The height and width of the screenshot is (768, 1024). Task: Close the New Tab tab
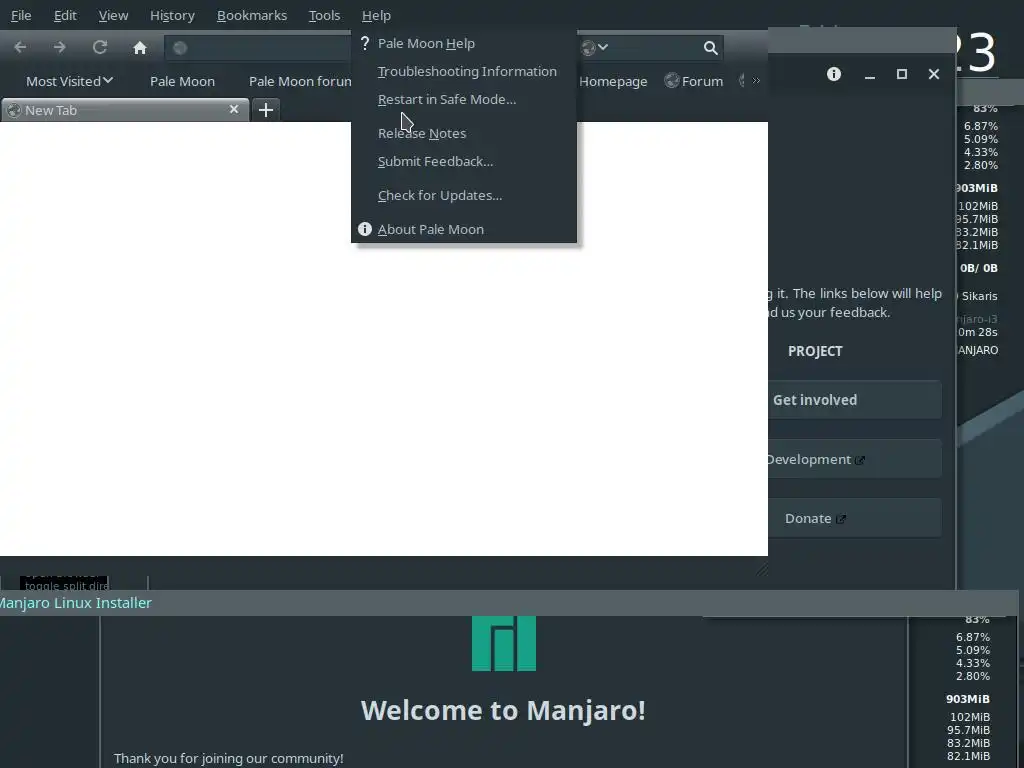tap(234, 109)
